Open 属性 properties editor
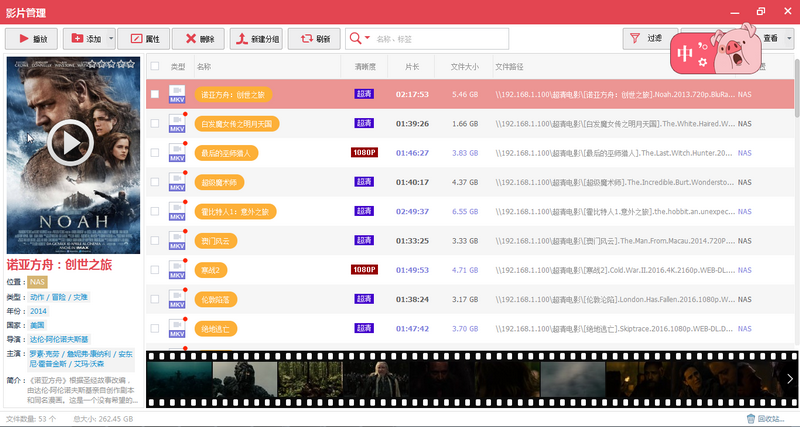The height and width of the screenshot is (427, 800). pyautogui.click(x=143, y=39)
